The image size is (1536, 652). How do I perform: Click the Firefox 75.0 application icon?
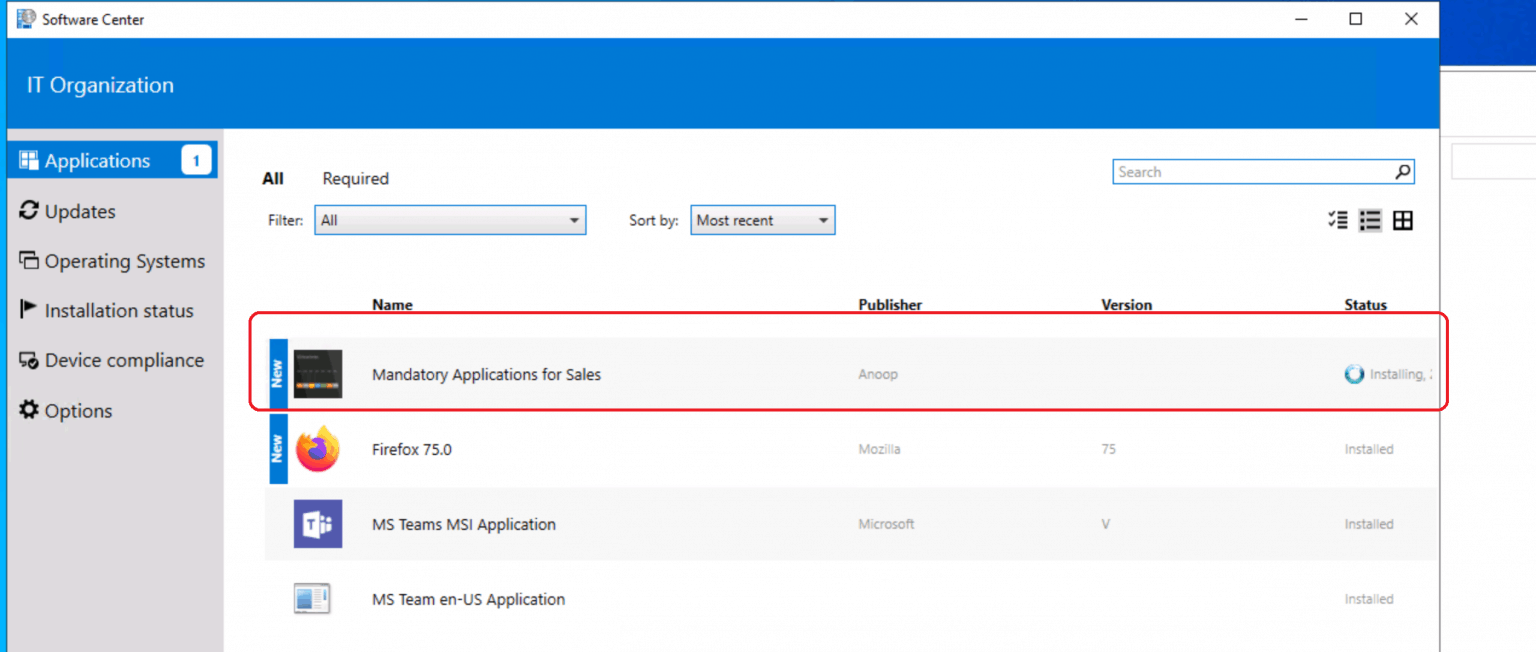[318, 449]
